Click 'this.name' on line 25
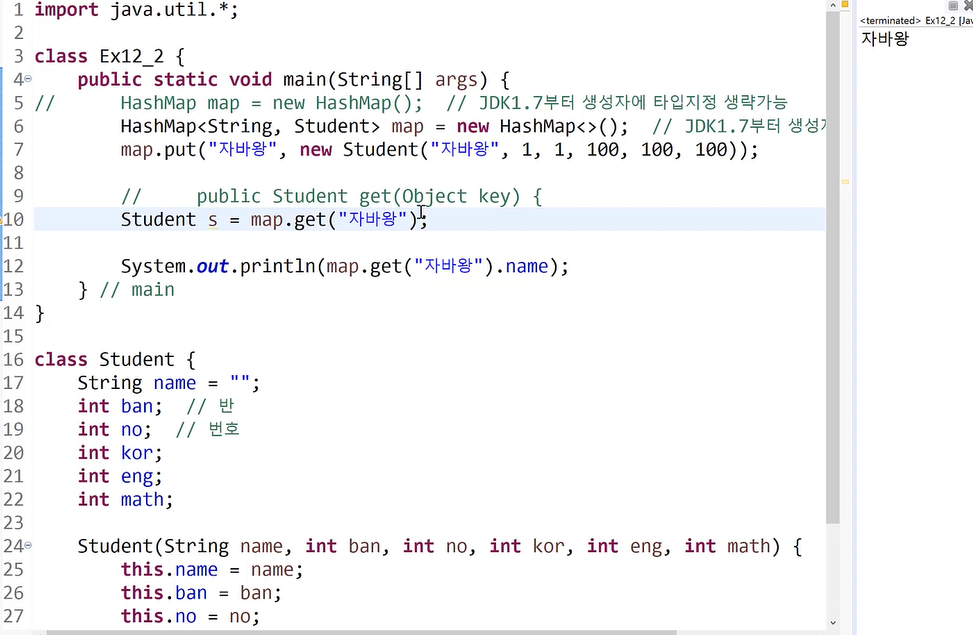Image resolution: width=973 pixels, height=635 pixels. point(169,570)
